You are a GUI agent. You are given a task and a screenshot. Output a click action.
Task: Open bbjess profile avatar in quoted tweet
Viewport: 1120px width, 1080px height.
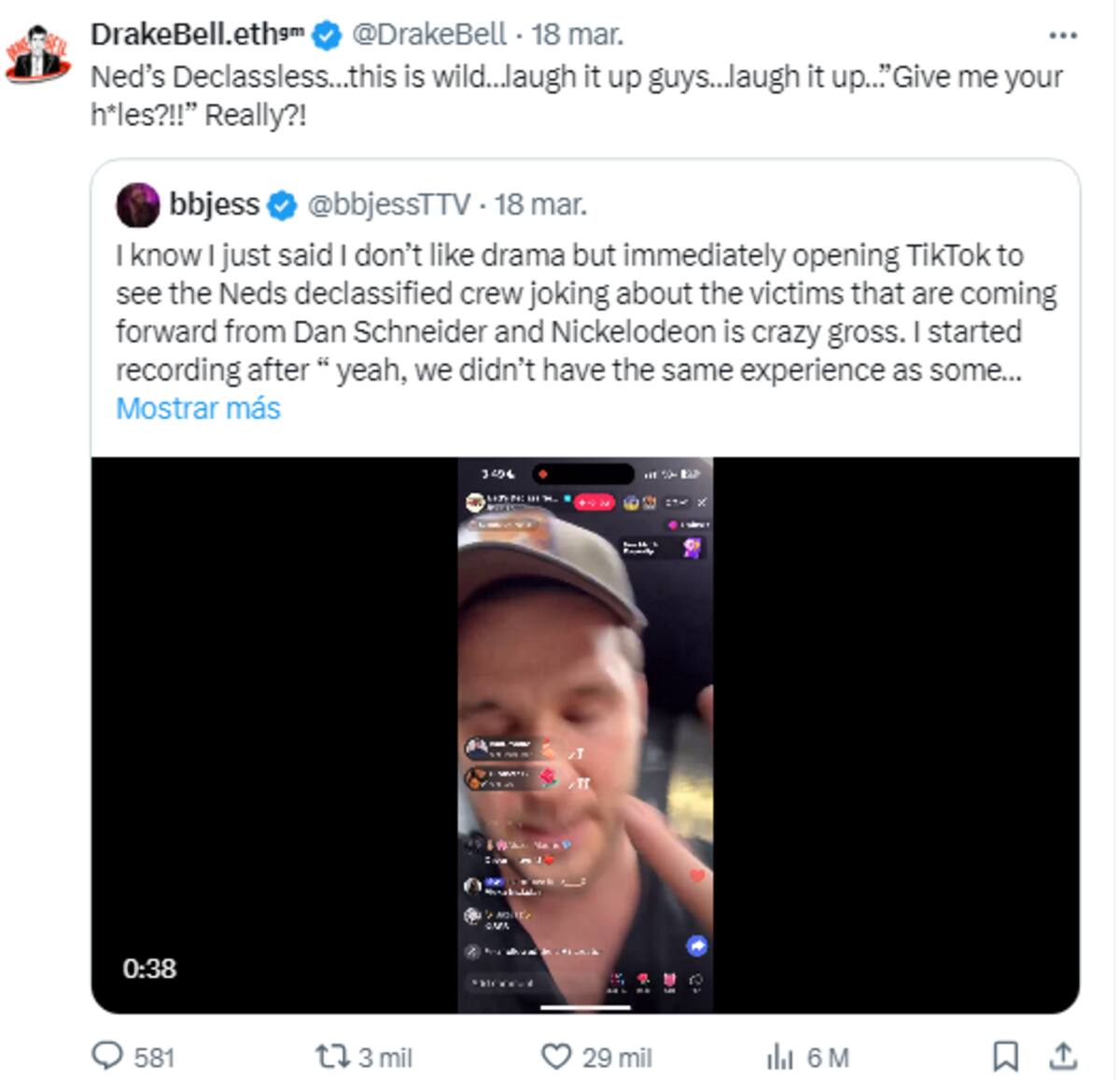[137, 204]
